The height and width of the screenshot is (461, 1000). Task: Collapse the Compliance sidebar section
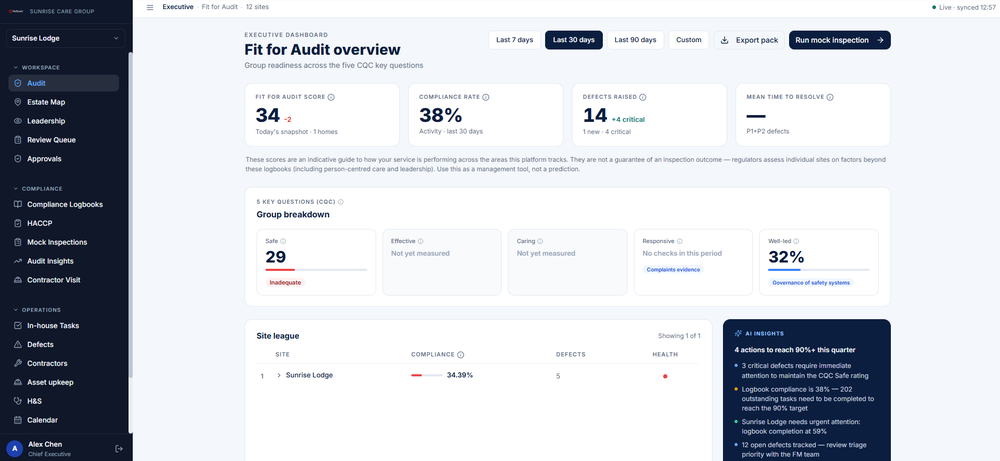(38, 189)
